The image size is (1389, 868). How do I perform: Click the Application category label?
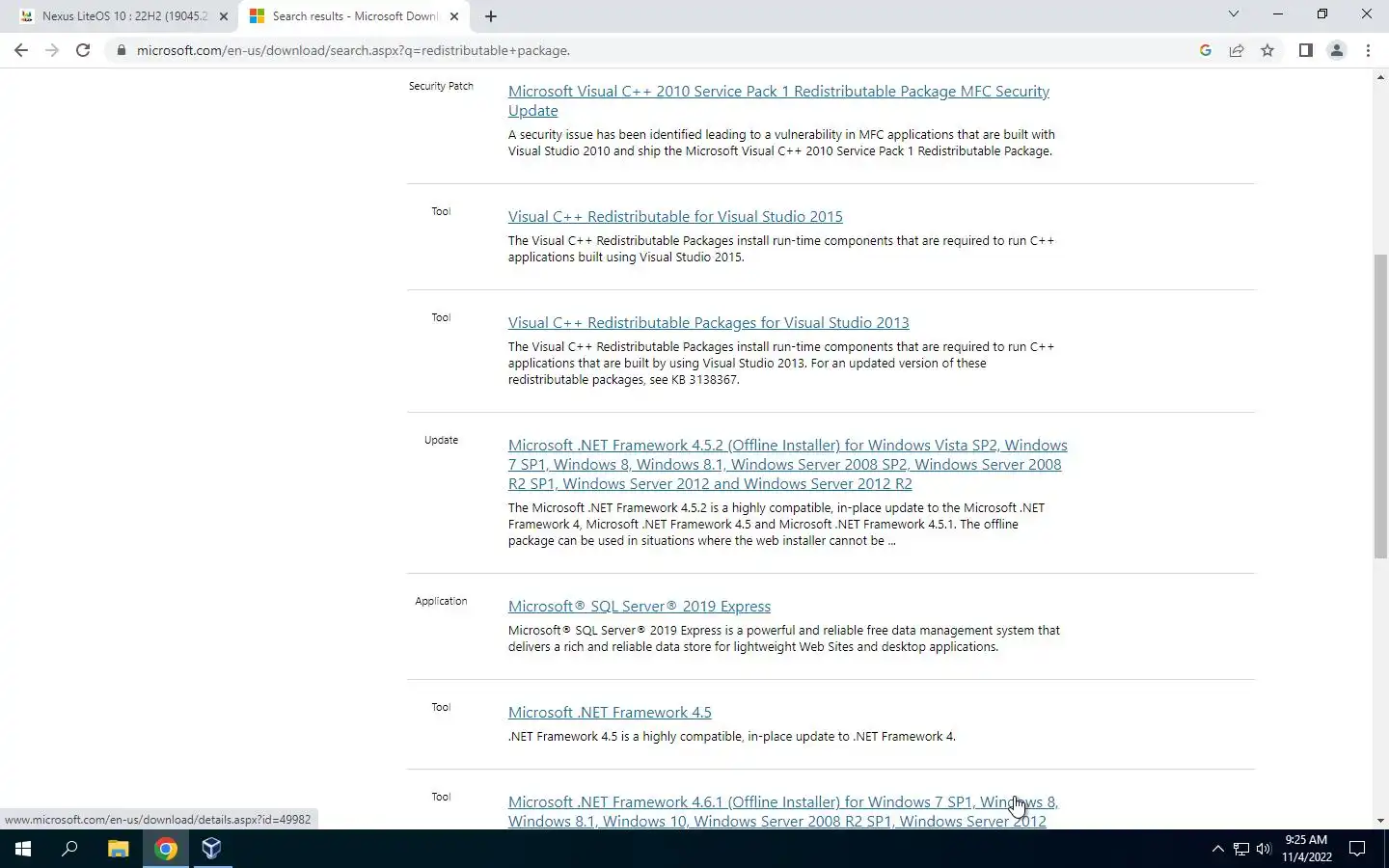(x=441, y=601)
